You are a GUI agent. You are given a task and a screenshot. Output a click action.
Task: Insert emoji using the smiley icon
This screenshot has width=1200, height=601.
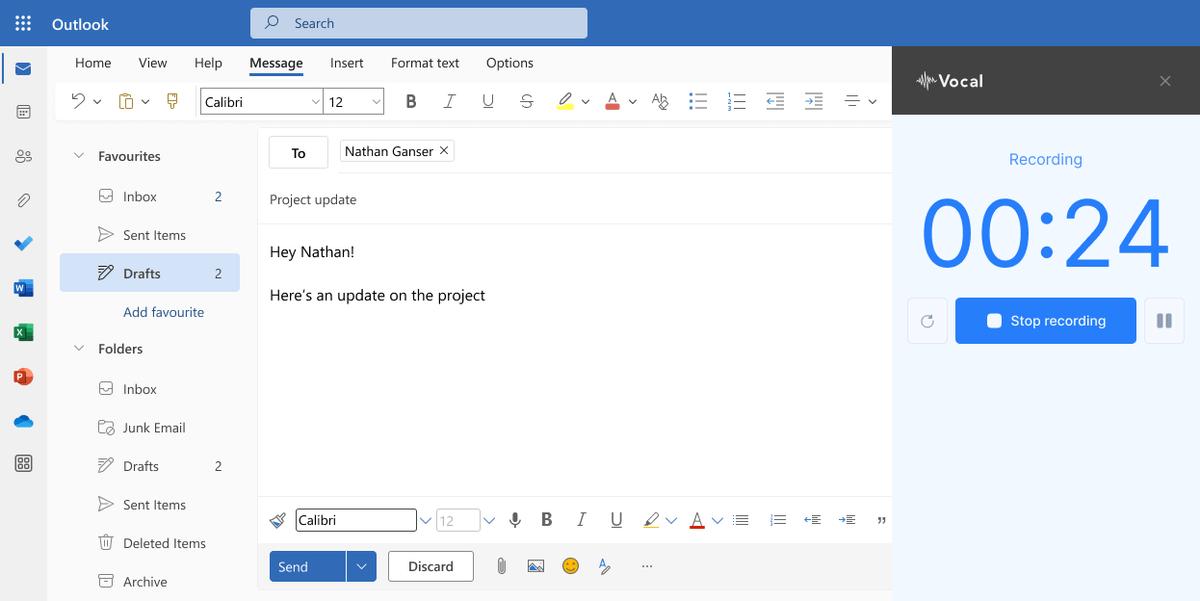pos(570,566)
